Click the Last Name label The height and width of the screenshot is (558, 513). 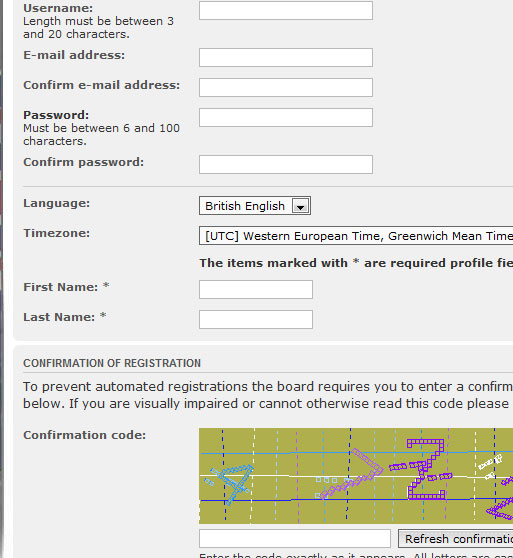[64, 317]
